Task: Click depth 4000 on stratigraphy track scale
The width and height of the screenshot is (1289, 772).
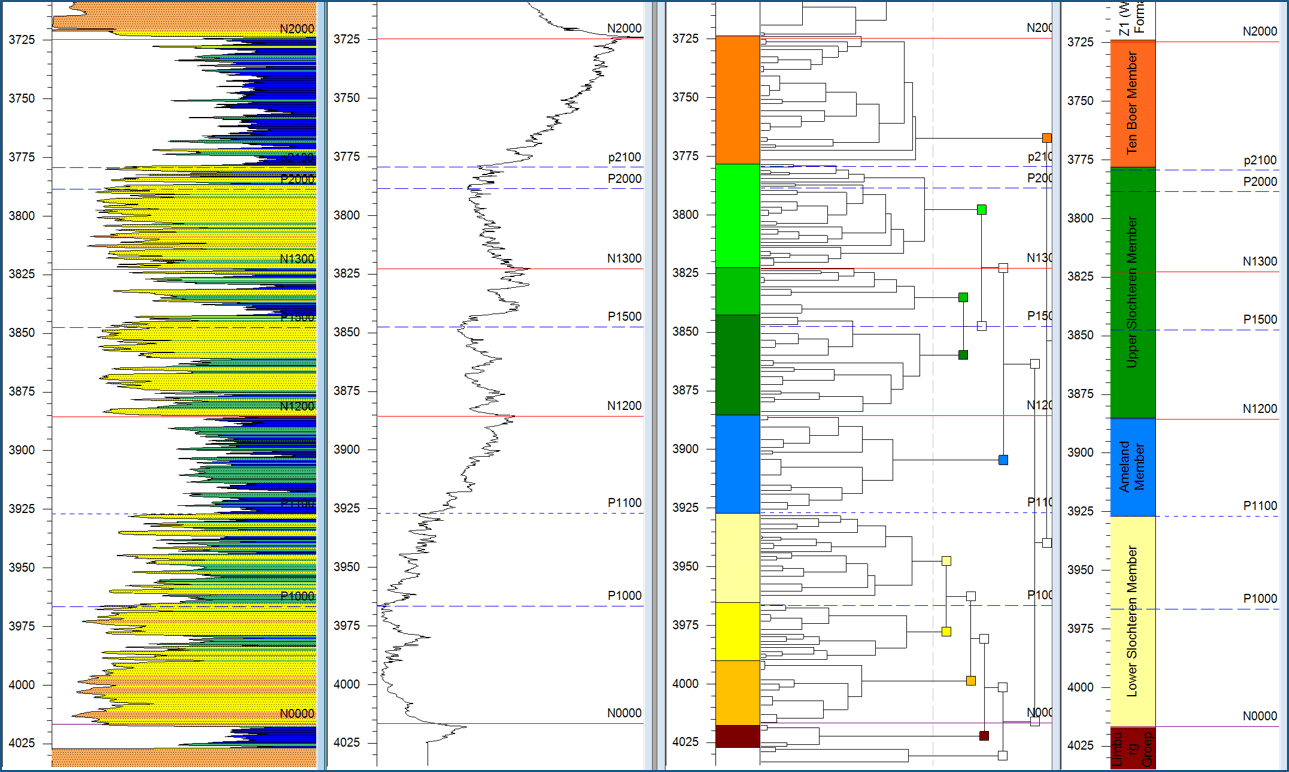Action: (1082, 687)
